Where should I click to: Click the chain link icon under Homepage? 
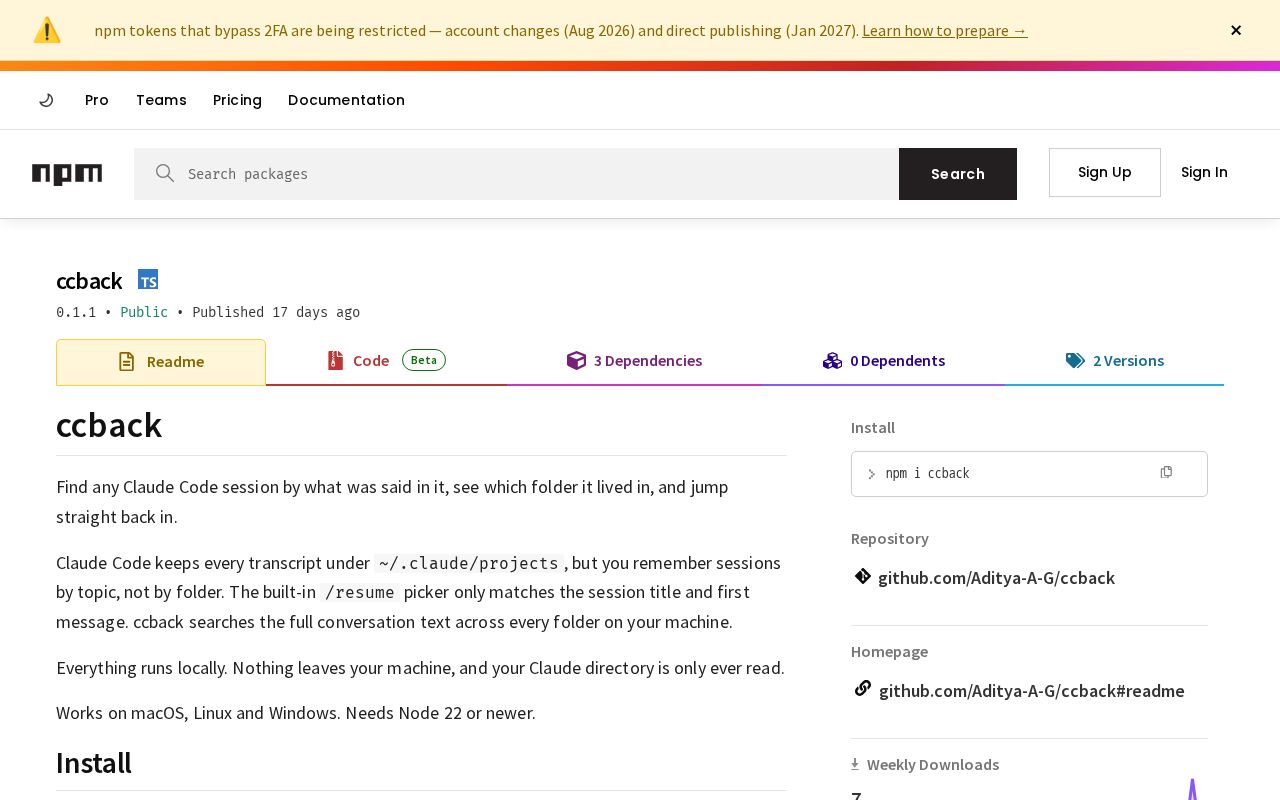pos(862,688)
